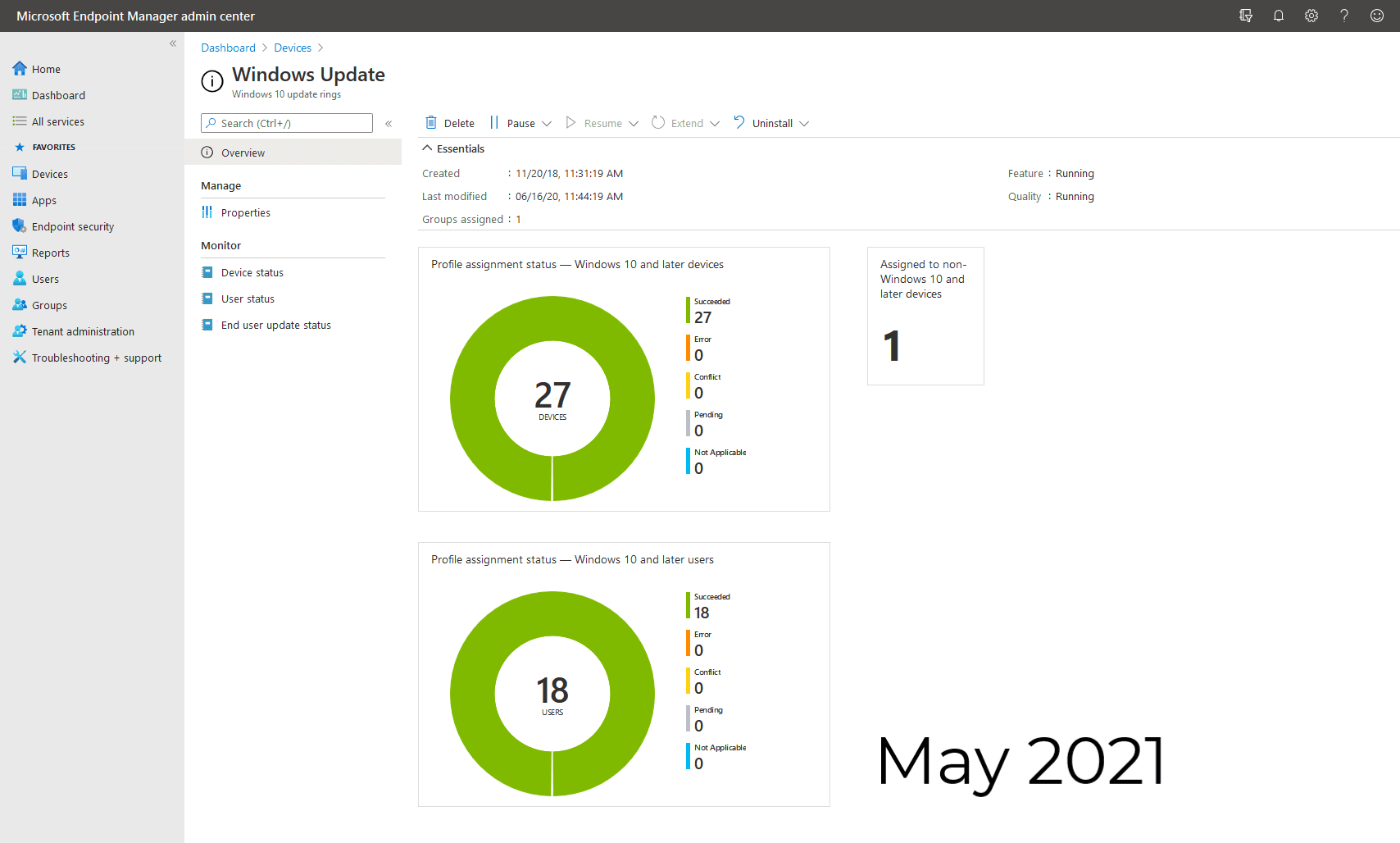Click the Reports icon in sidebar
Screen dimensions: 1400x843
(x=20, y=253)
